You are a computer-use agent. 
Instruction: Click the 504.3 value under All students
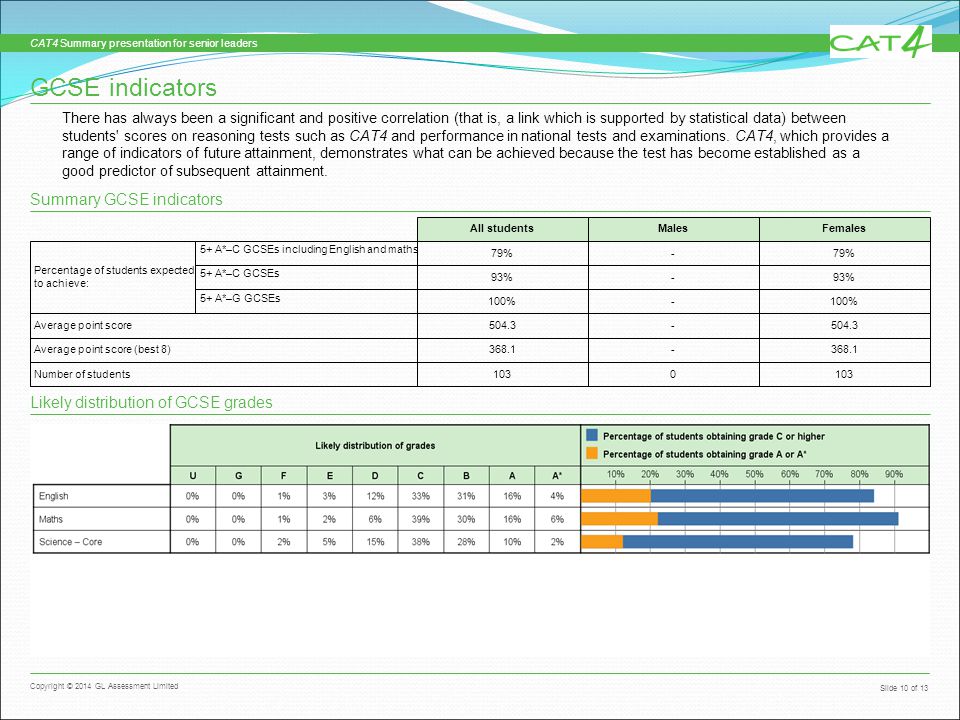coord(502,325)
